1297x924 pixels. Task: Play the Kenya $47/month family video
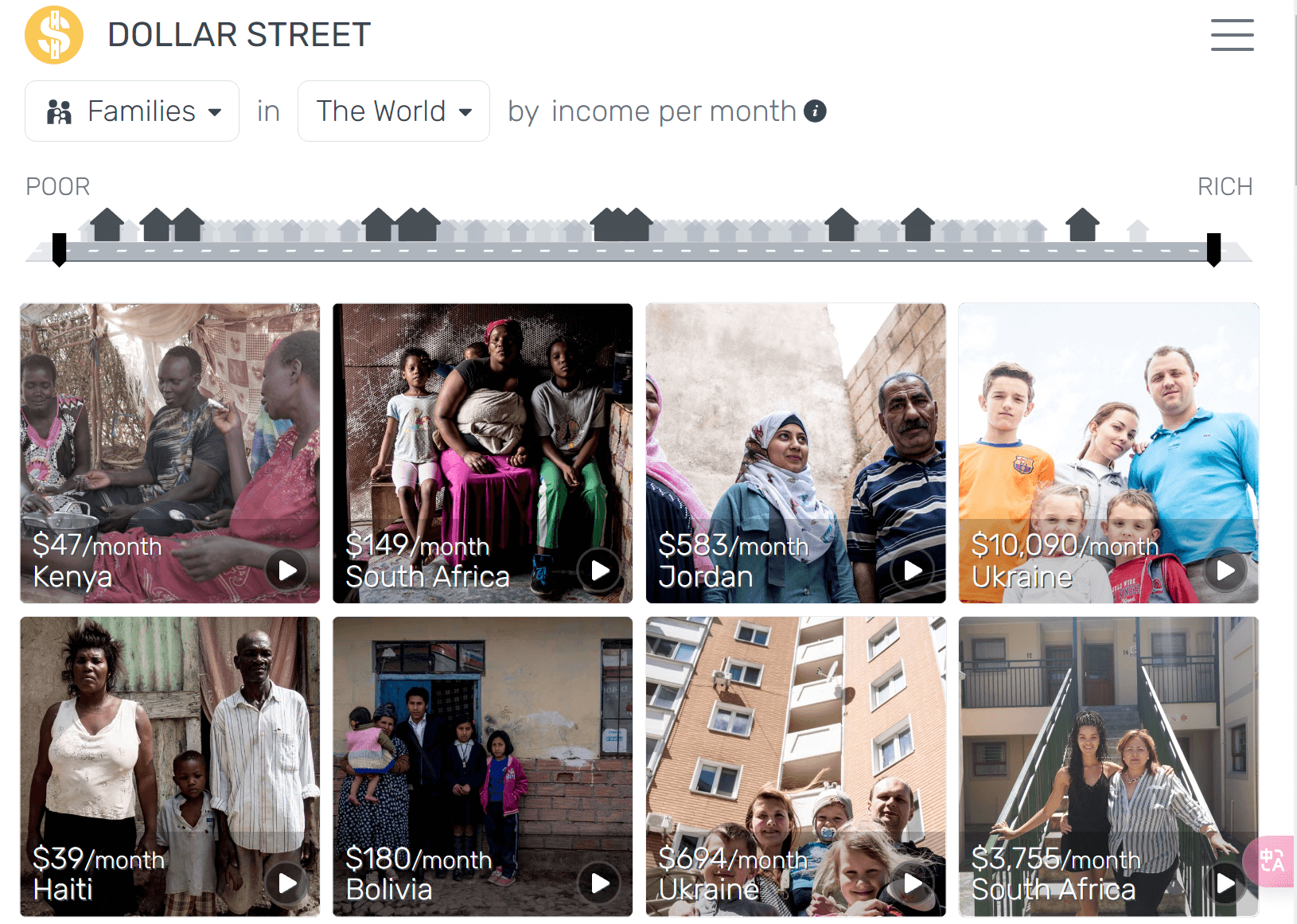(287, 570)
